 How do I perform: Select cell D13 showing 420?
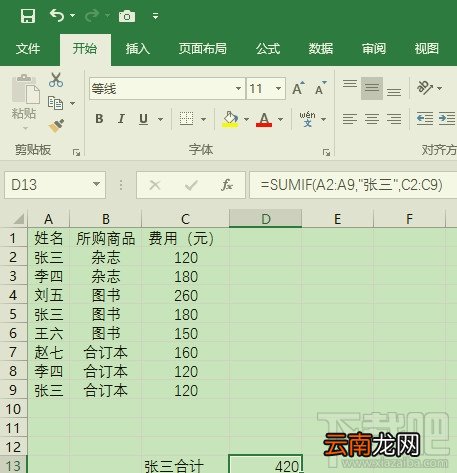266,464
